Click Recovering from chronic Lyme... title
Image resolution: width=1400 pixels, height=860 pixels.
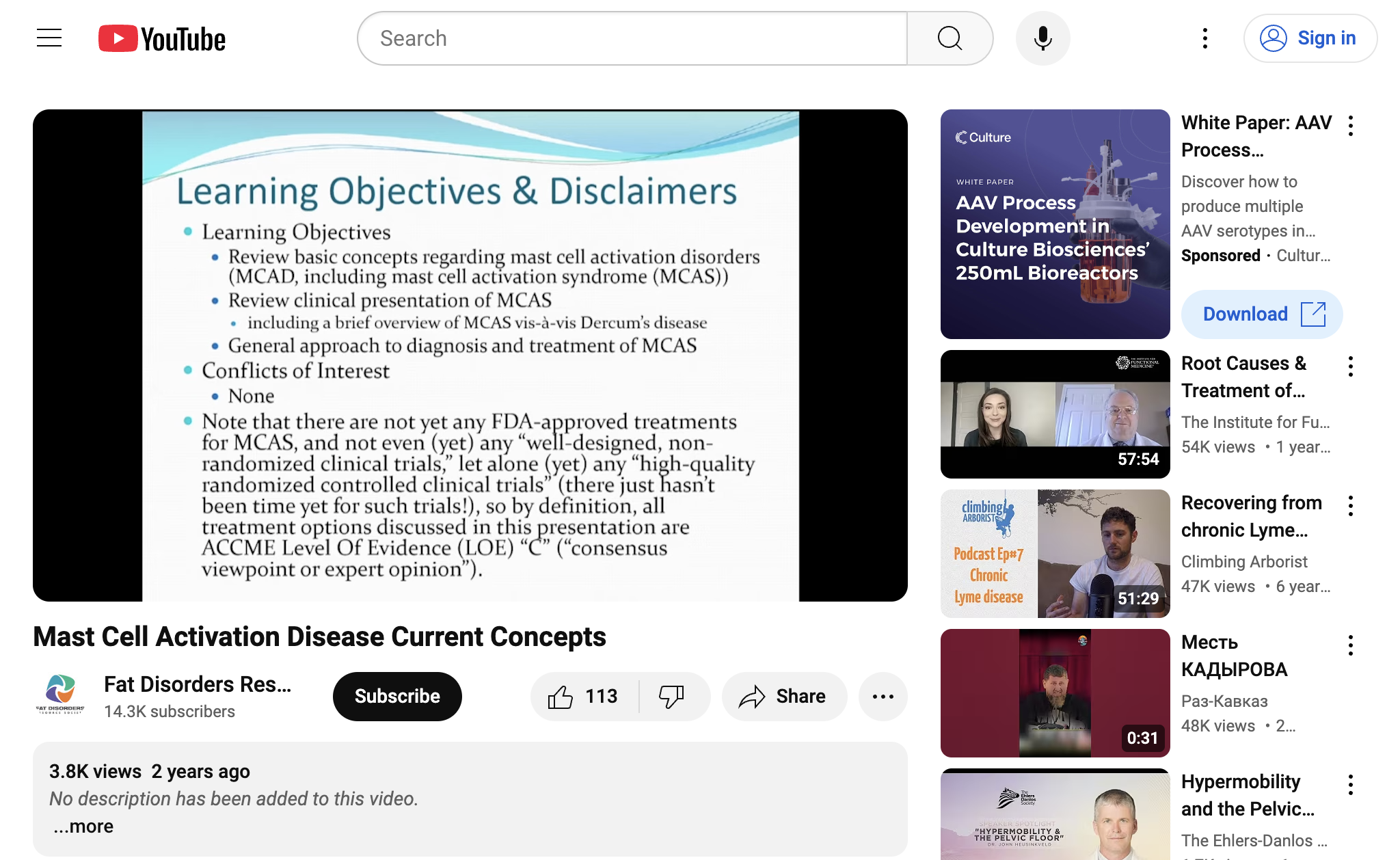coord(1251,516)
